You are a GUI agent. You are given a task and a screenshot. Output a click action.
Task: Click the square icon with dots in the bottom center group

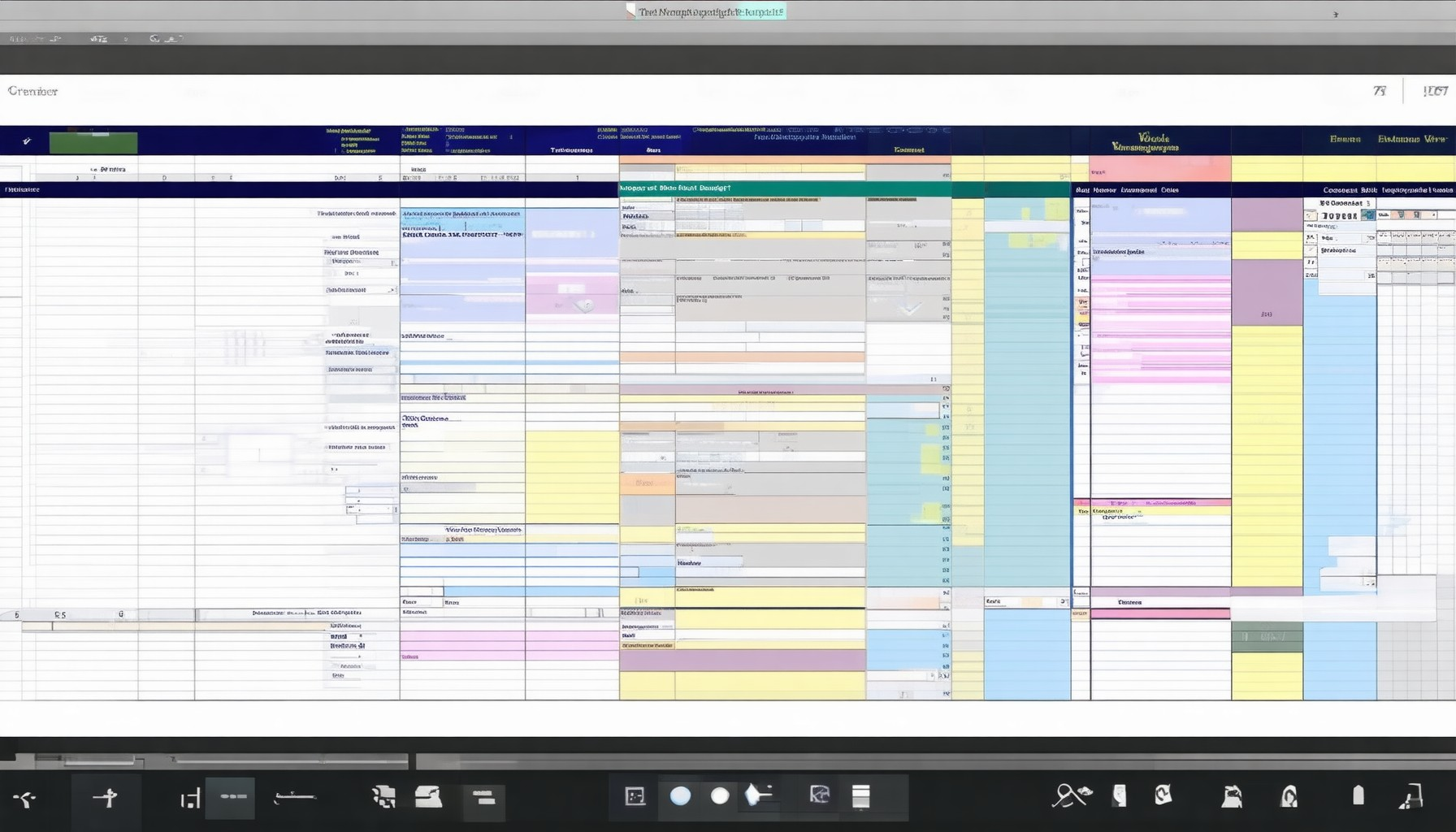[x=635, y=796]
